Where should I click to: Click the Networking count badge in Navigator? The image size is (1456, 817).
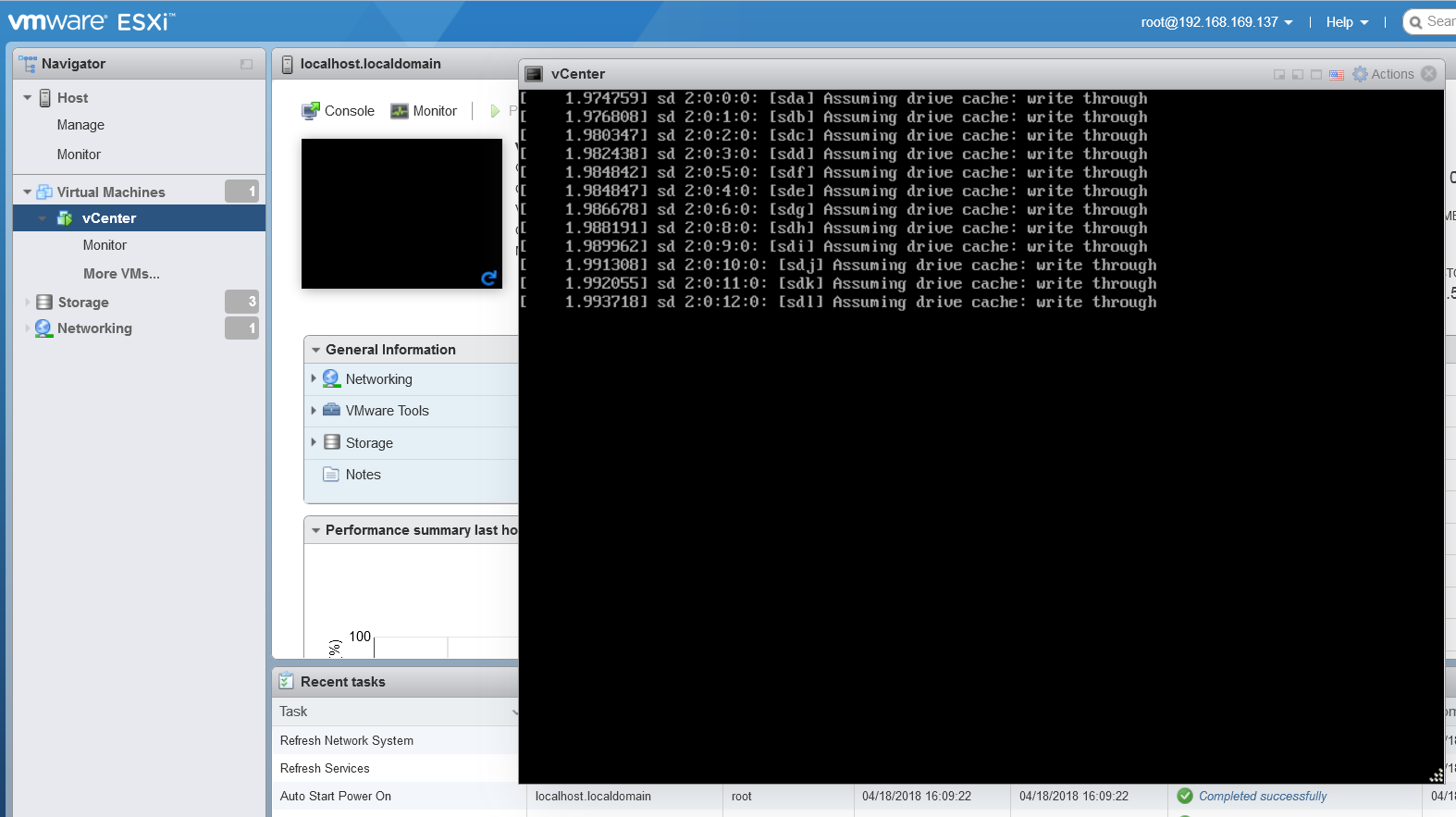241,328
